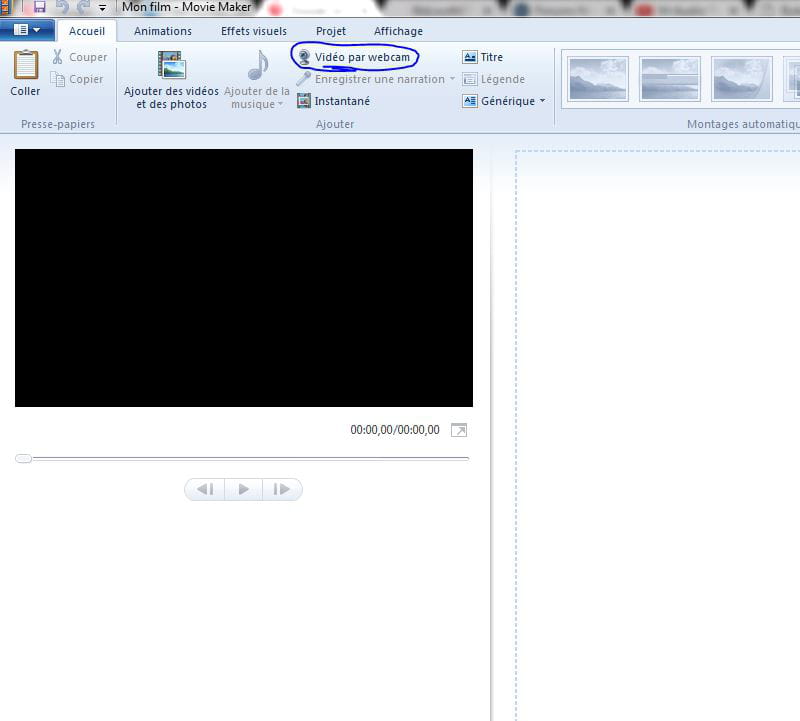
Task: Click the 00:00,00/00:00,00 time counter
Action: pyautogui.click(x=395, y=430)
